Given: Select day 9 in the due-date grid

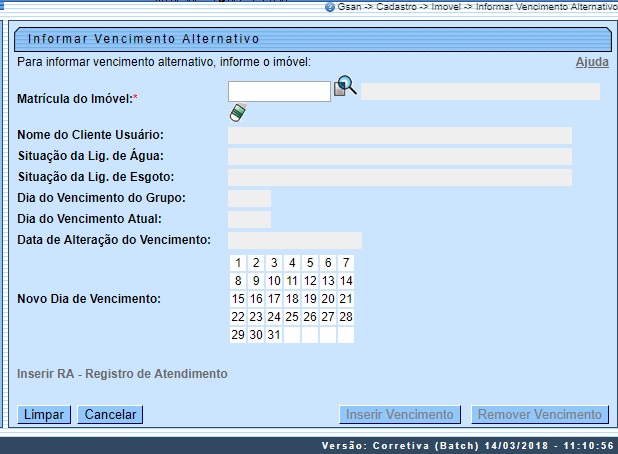Looking at the screenshot, I should click(x=256, y=281).
